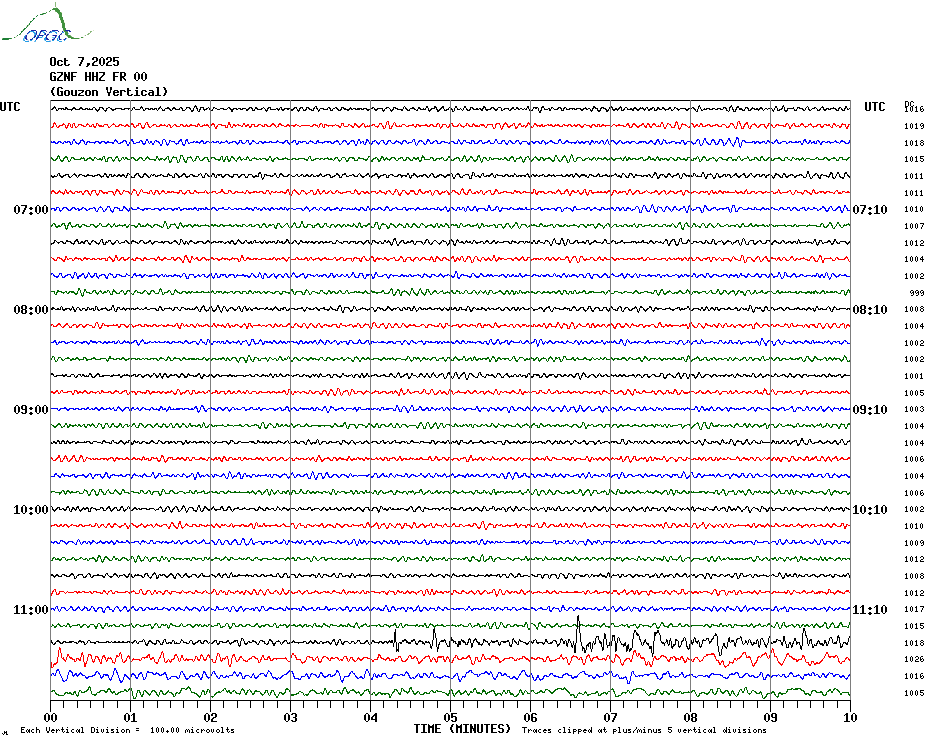Click the station code GZNF HHZ FR 00
Screen dimensions: 930x744
[x=98, y=76]
